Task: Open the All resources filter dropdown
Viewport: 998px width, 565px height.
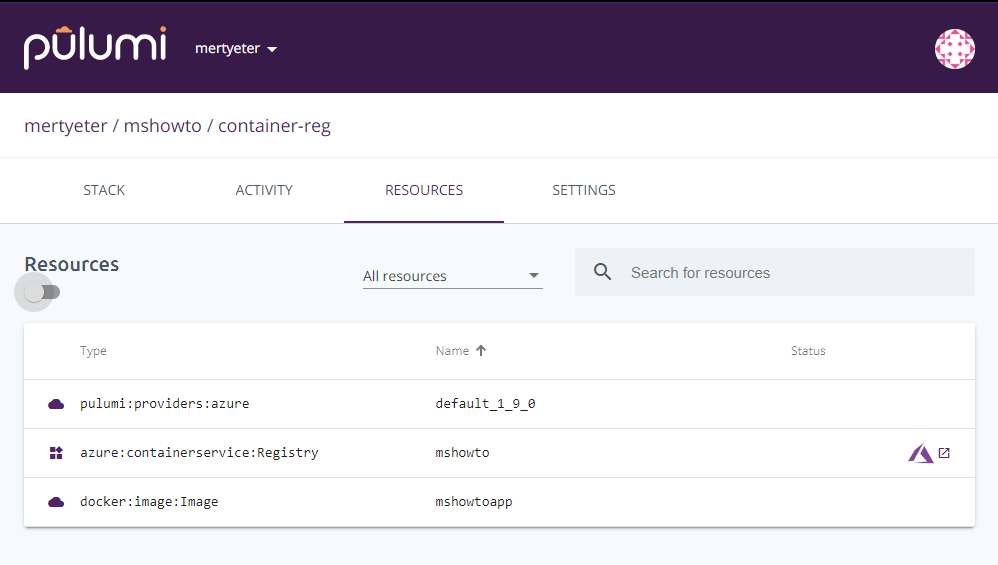Action: (x=453, y=276)
